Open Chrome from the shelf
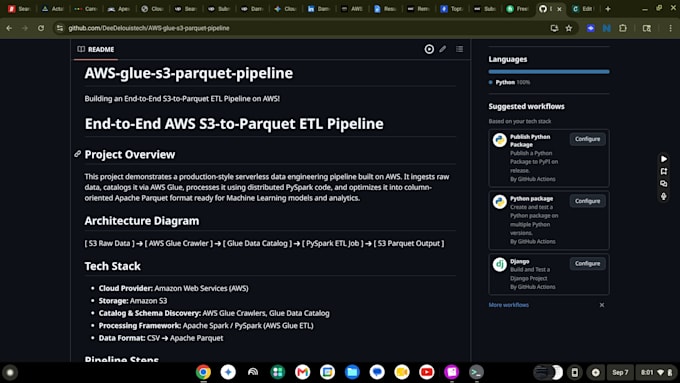Screen dimensions: 680x383 point(203,372)
